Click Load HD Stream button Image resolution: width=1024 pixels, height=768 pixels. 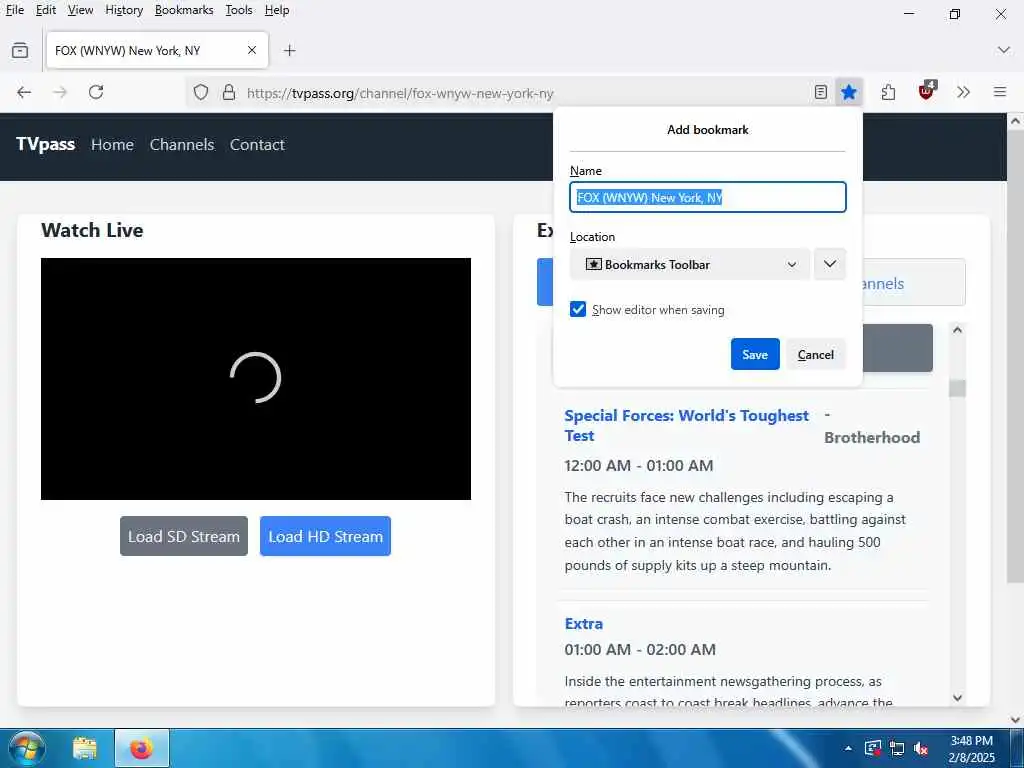(325, 536)
